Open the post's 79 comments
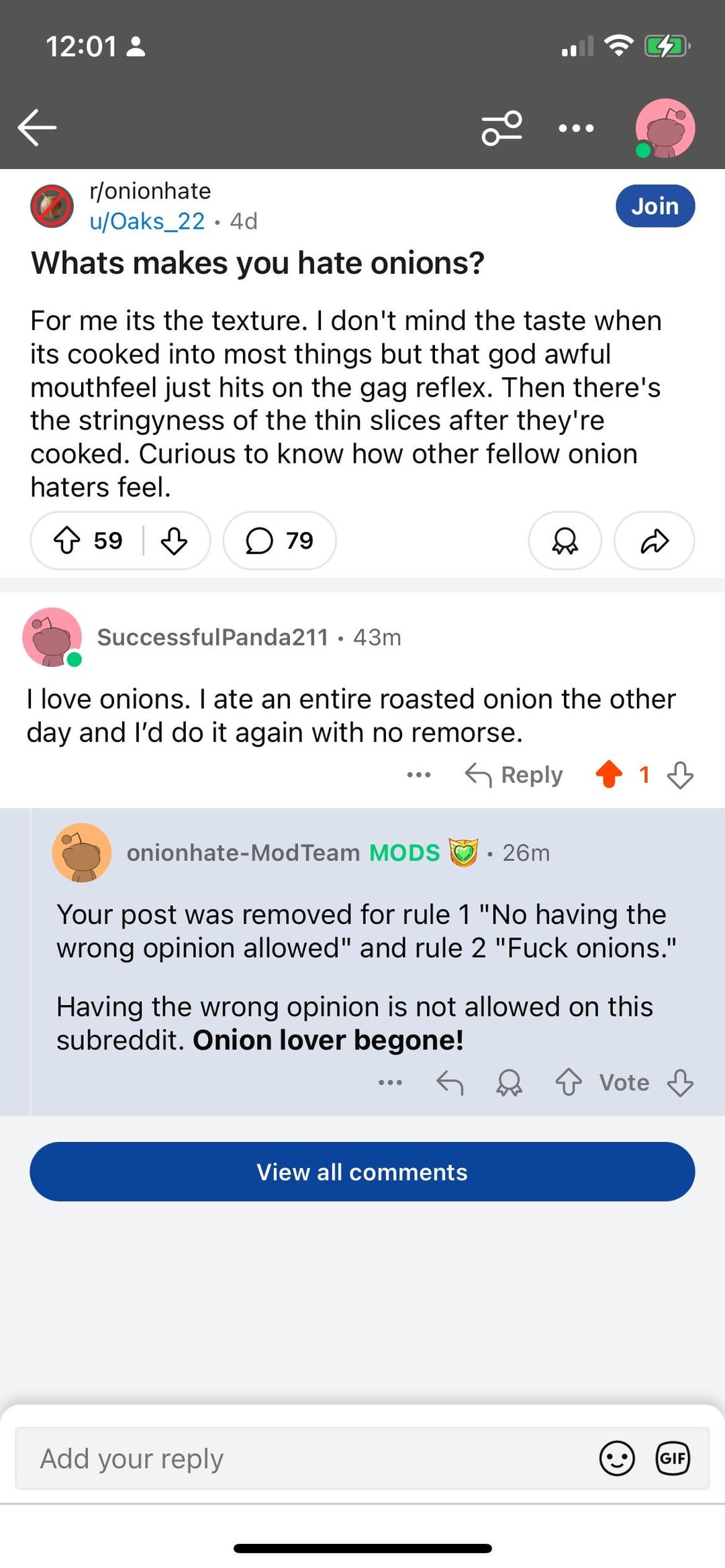Viewport: 725px width, 1568px height. tap(279, 540)
